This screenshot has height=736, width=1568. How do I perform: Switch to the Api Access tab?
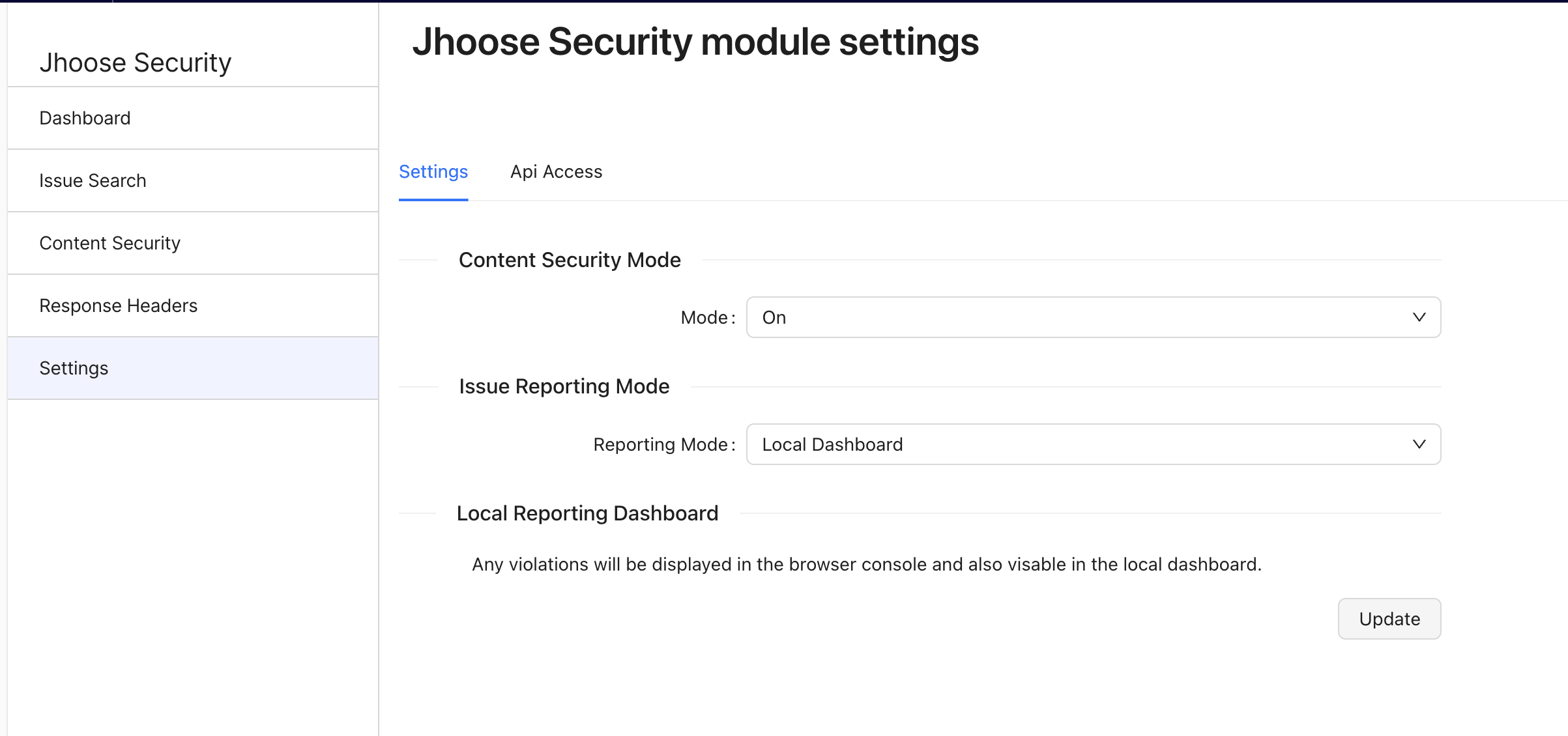point(556,171)
